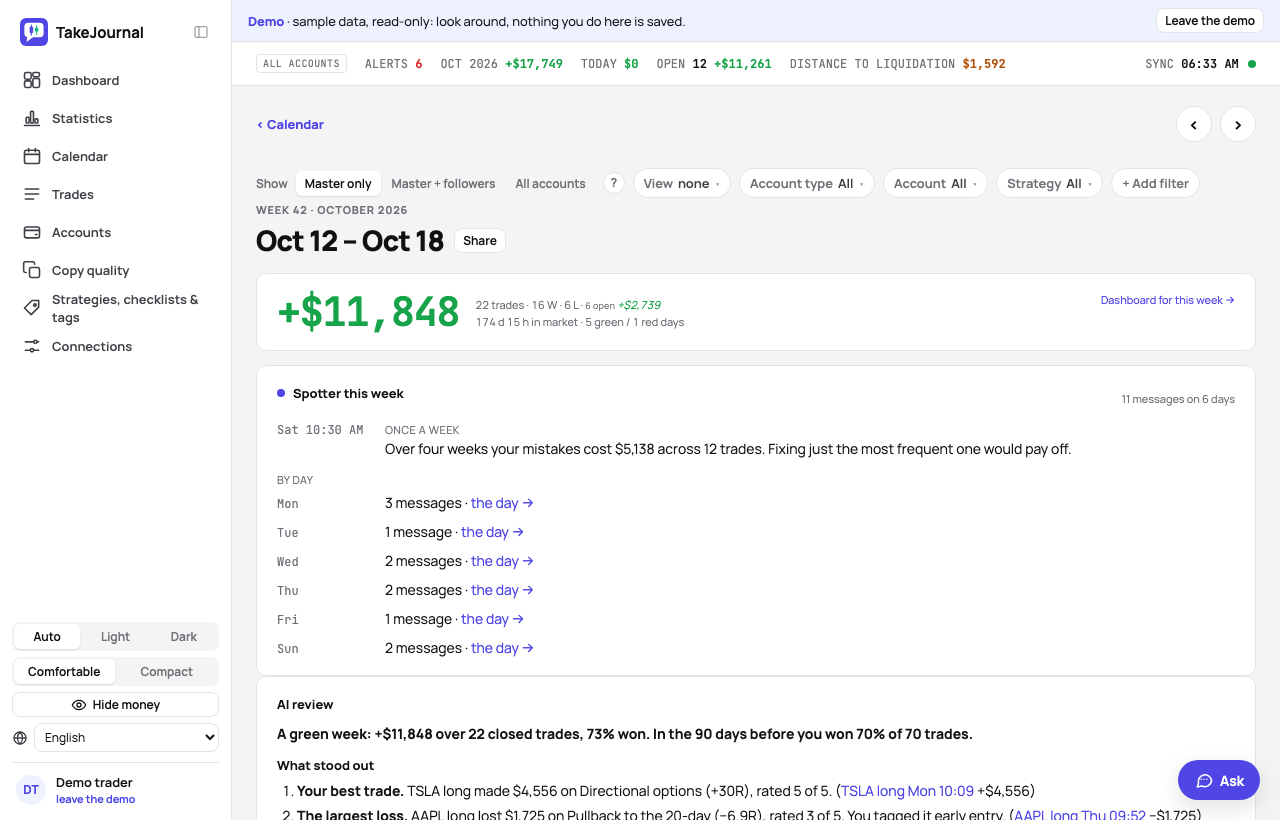Select Master + followers scope

point(443,184)
